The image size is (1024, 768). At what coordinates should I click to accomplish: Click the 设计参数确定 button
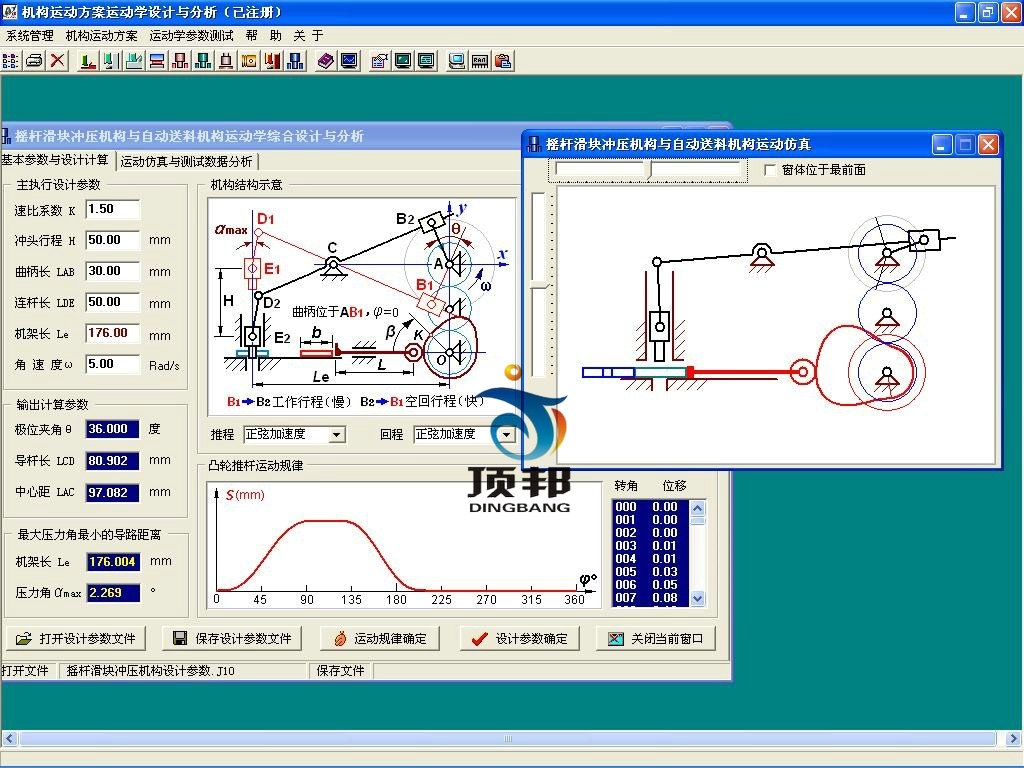click(519, 639)
